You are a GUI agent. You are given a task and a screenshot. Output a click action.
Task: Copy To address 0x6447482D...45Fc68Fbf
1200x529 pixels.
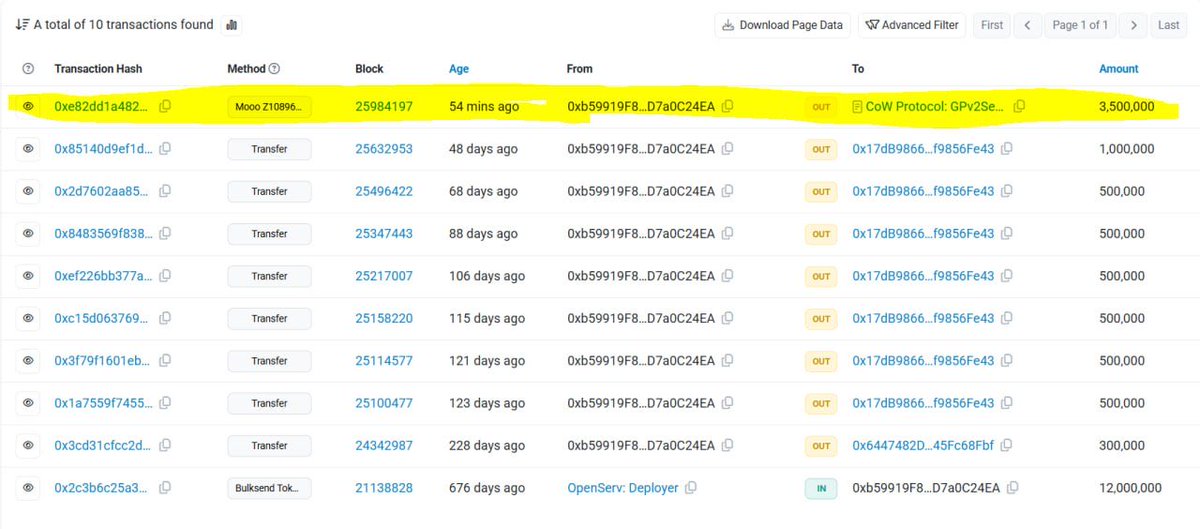pyautogui.click(x=1008, y=445)
